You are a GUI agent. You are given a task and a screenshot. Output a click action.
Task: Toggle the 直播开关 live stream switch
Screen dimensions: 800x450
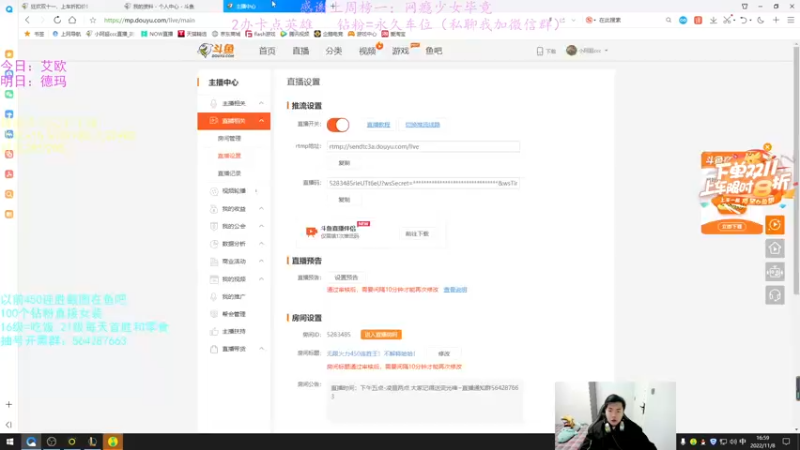(x=338, y=124)
